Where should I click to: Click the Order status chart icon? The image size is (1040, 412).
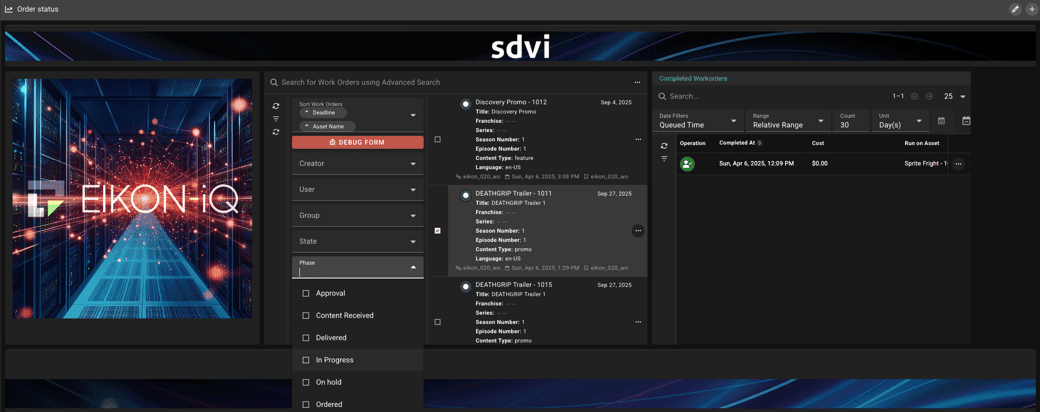tap(9, 9)
